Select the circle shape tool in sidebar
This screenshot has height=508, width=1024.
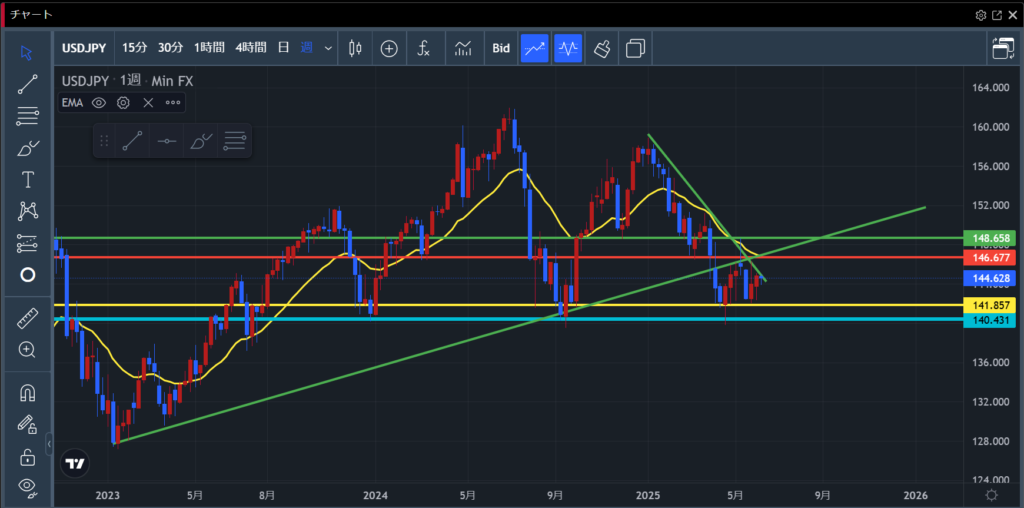27,275
